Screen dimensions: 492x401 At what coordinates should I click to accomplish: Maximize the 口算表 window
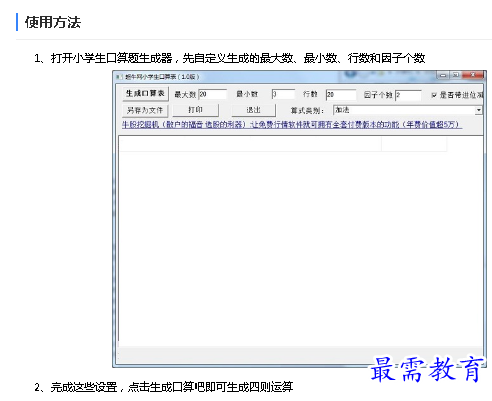pos(455,75)
